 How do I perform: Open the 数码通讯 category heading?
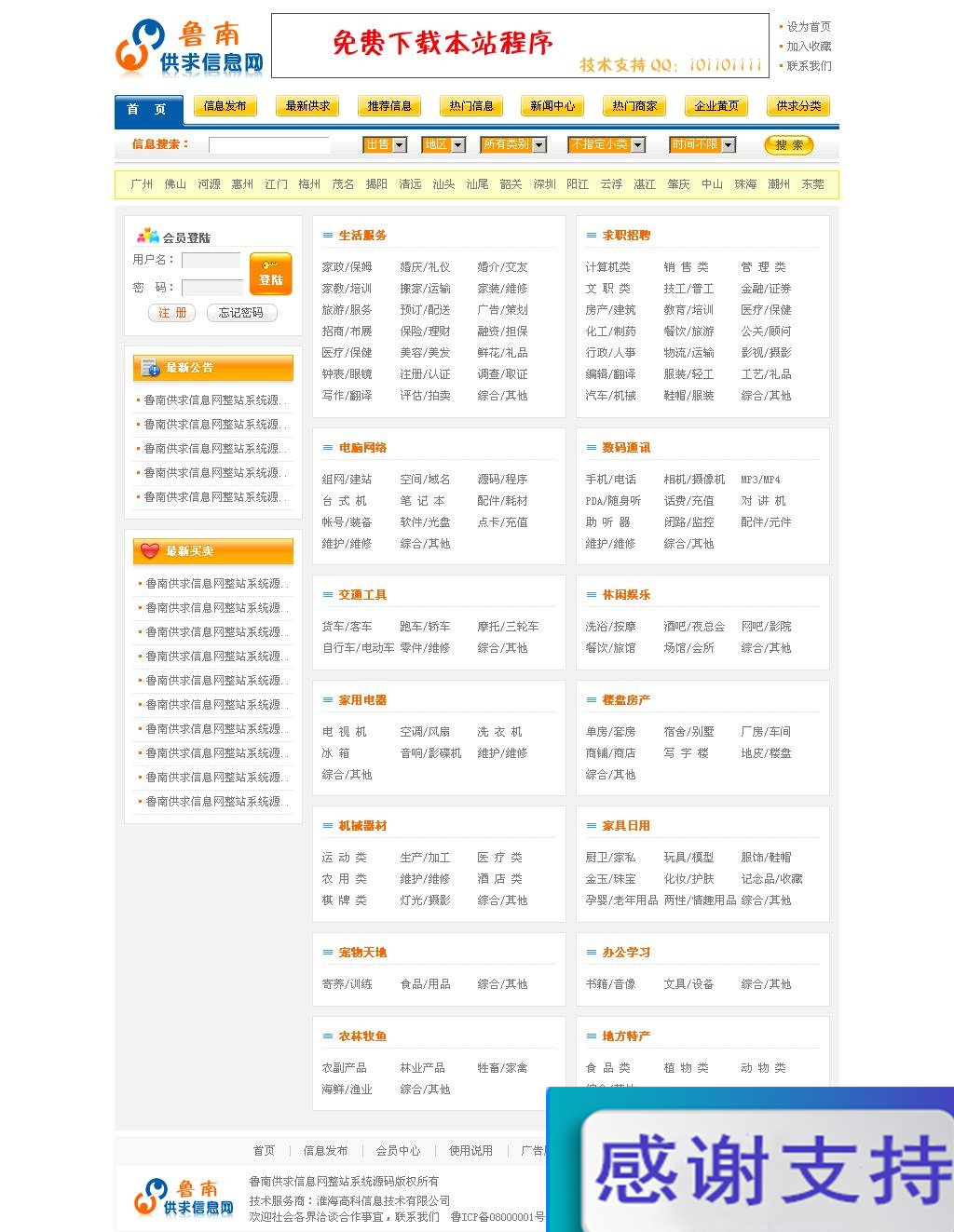click(626, 448)
